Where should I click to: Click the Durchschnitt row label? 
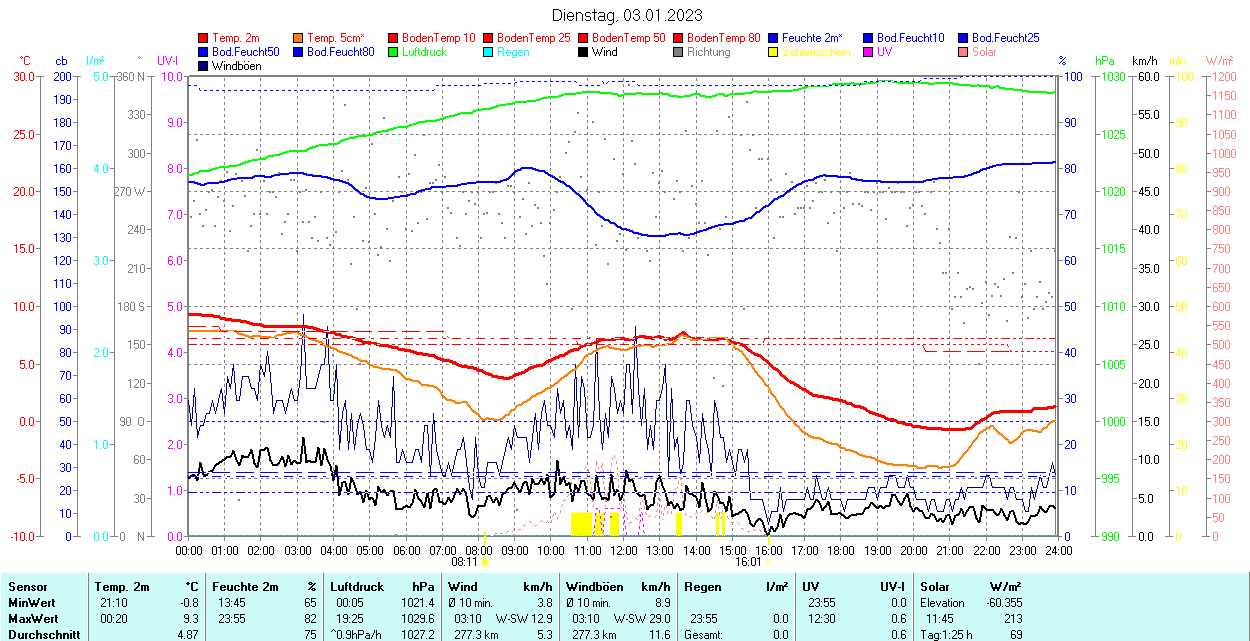(x=42, y=635)
